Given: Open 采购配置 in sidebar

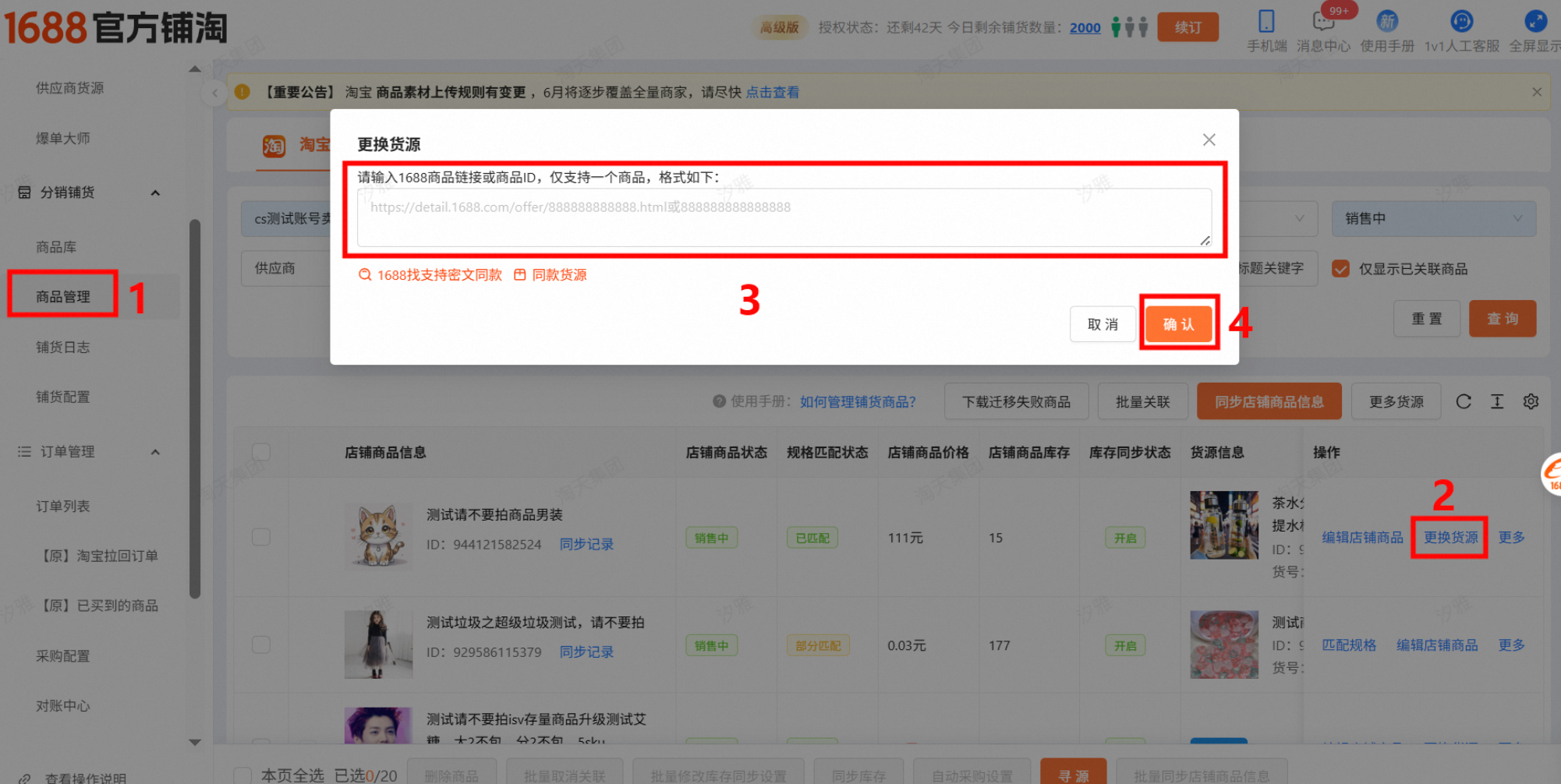Looking at the screenshot, I should tap(63, 656).
